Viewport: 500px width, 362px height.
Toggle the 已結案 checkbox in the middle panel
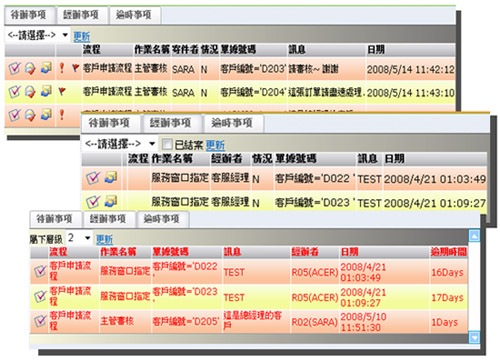click(167, 144)
